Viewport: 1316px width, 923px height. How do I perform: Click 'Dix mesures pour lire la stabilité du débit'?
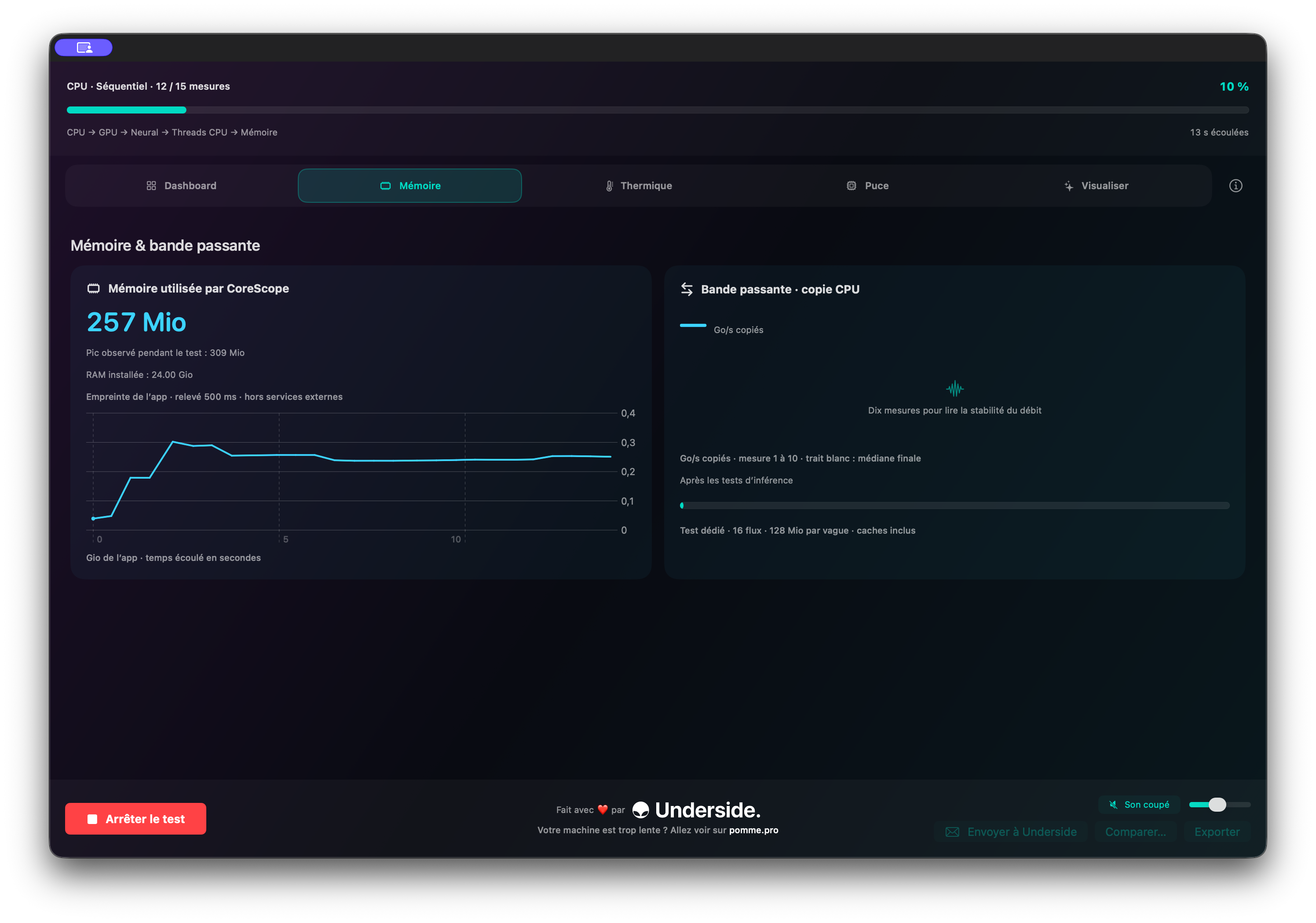click(x=954, y=410)
